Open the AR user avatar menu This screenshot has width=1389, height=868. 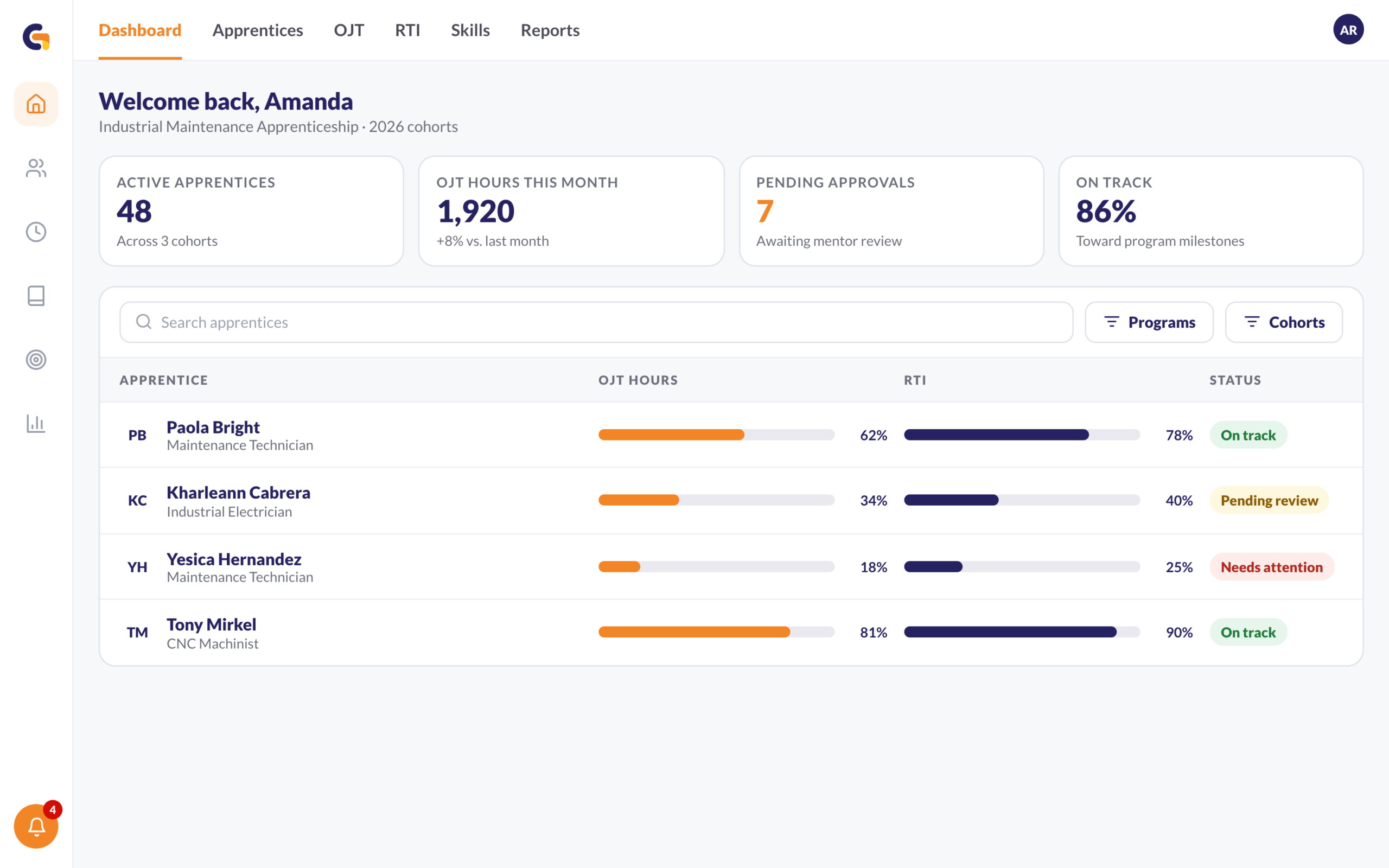(1348, 30)
